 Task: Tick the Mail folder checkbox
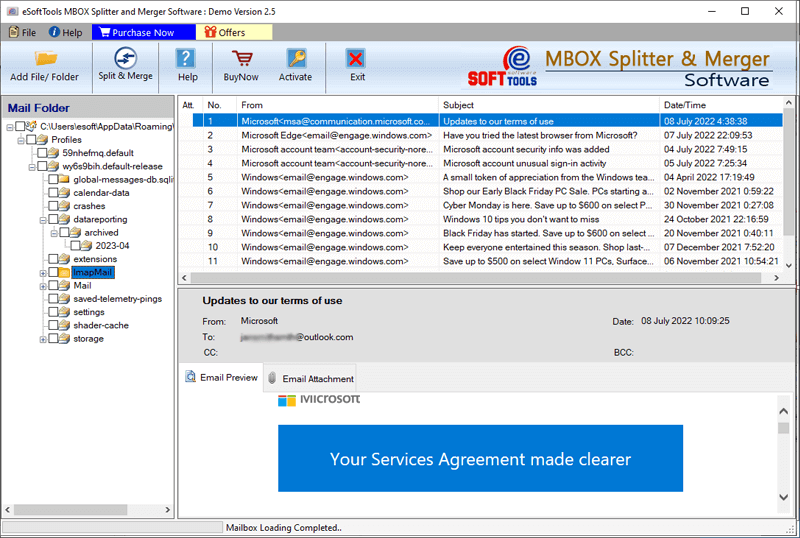pyautogui.click(x=53, y=286)
